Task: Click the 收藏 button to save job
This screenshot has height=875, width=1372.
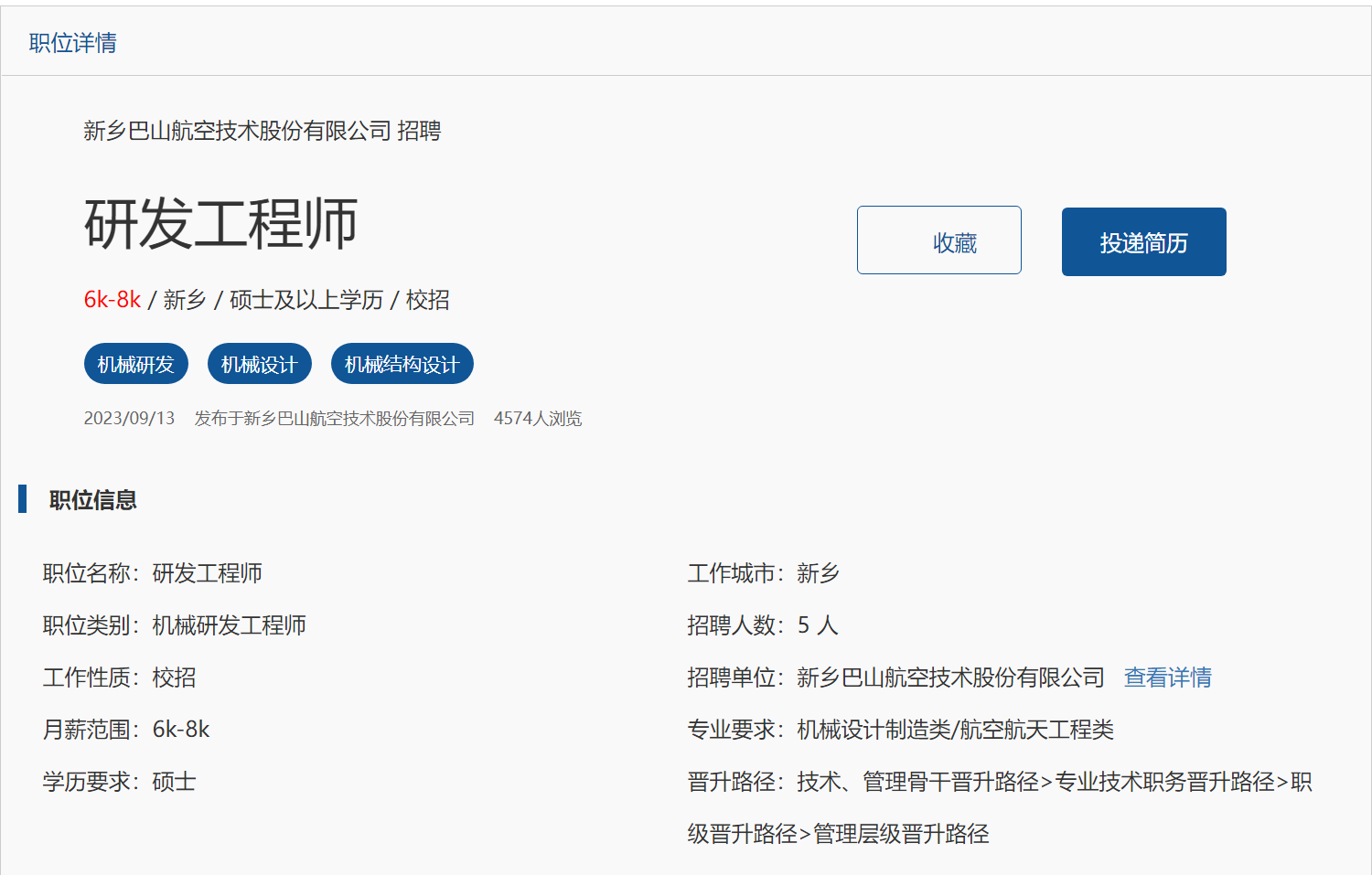Action: (938, 240)
